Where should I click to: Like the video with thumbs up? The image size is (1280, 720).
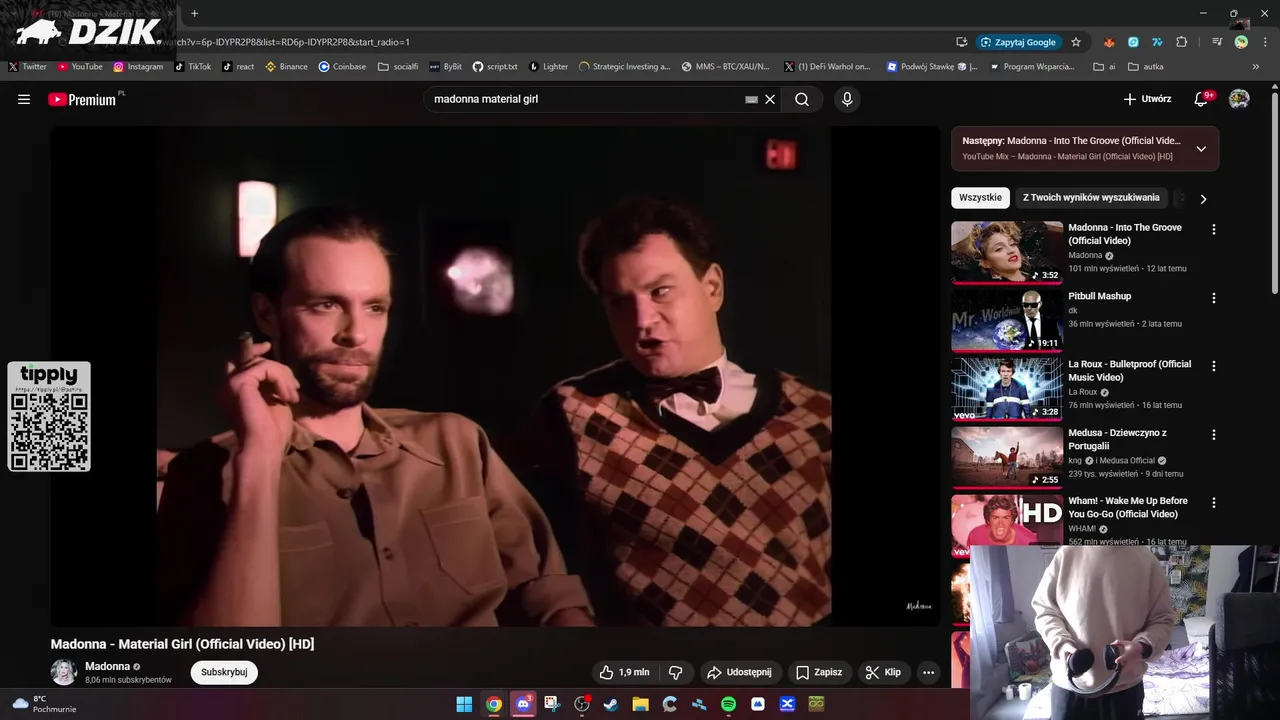pos(625,672)
